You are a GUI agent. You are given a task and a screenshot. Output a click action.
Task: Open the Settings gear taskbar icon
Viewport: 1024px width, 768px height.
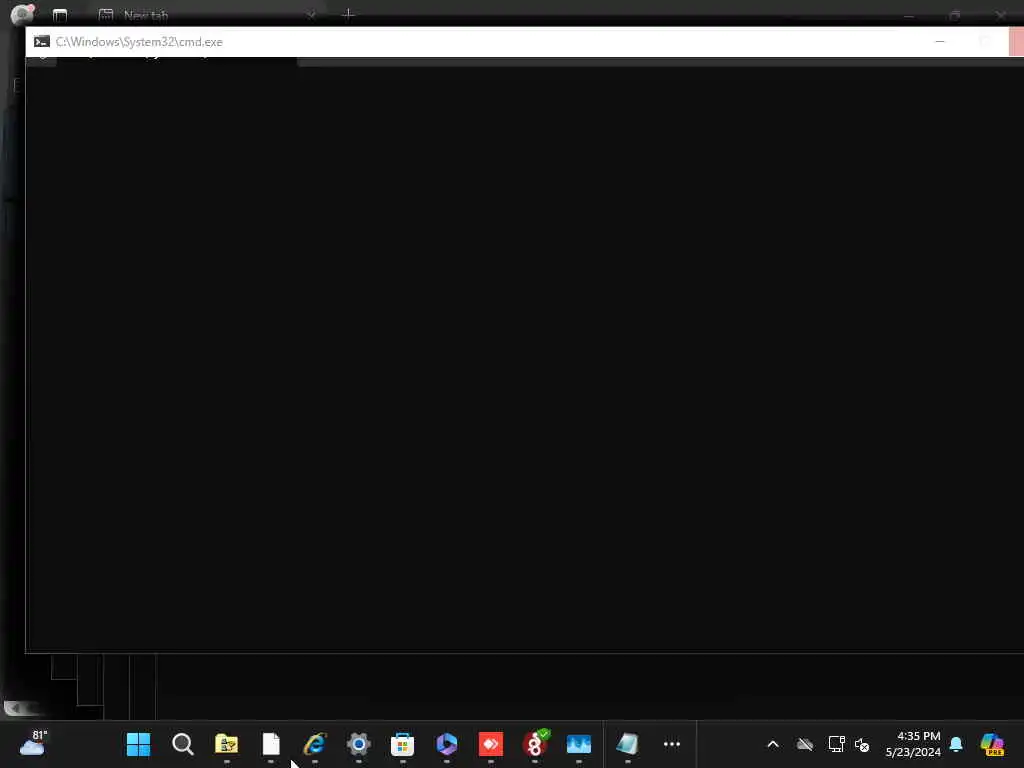tap(359, 744)
